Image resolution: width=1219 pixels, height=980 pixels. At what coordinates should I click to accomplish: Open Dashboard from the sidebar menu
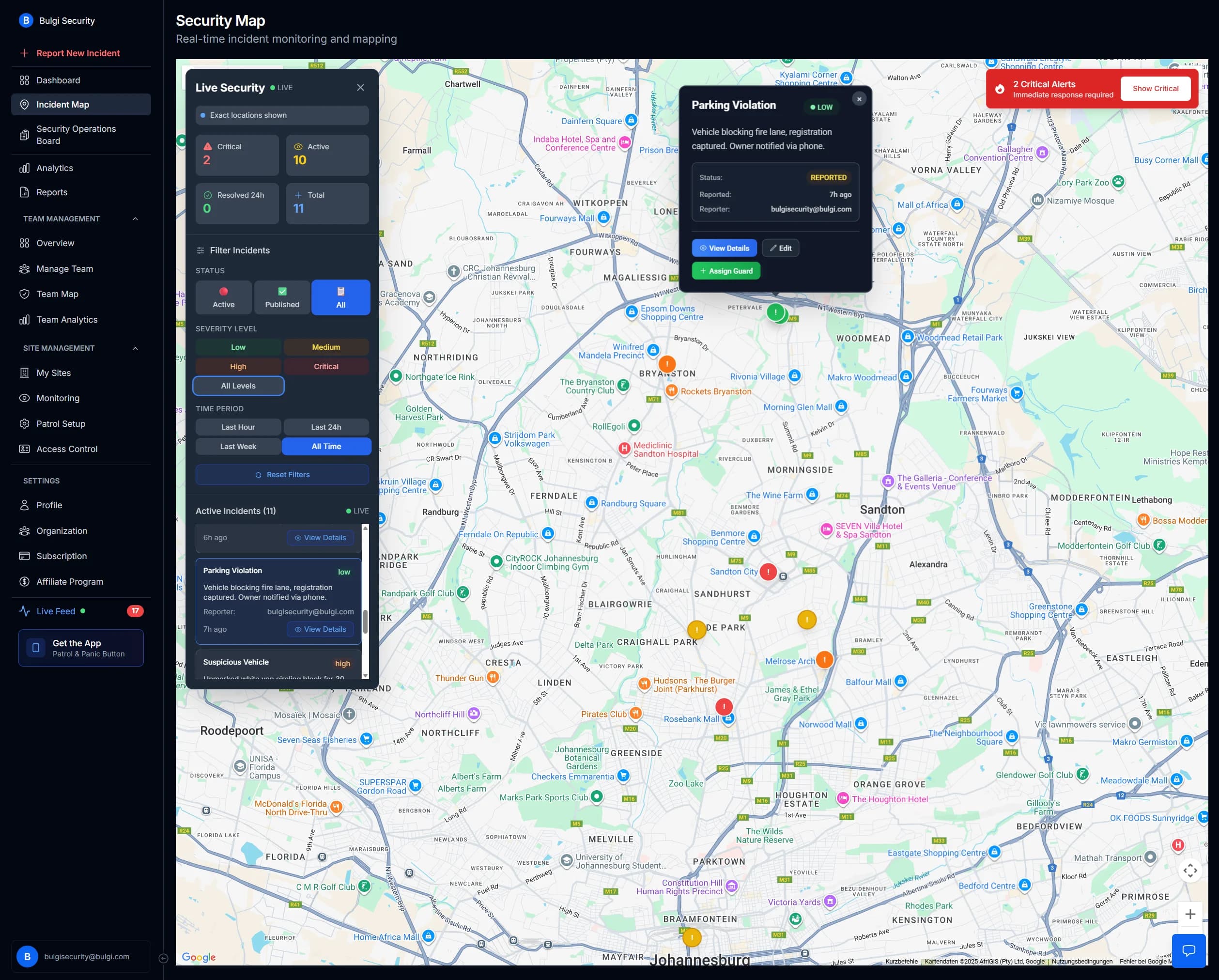pos(57,80)
